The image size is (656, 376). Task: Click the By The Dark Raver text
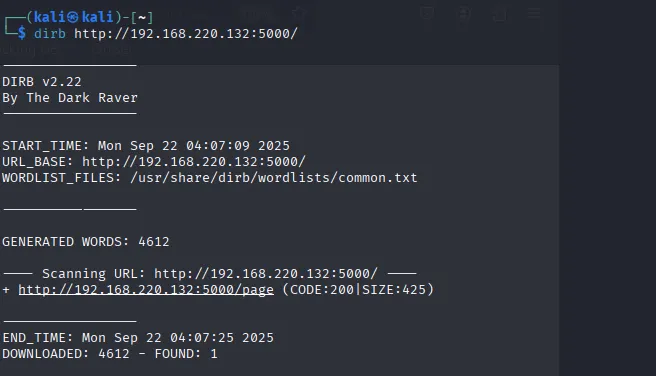coord(70,98)
